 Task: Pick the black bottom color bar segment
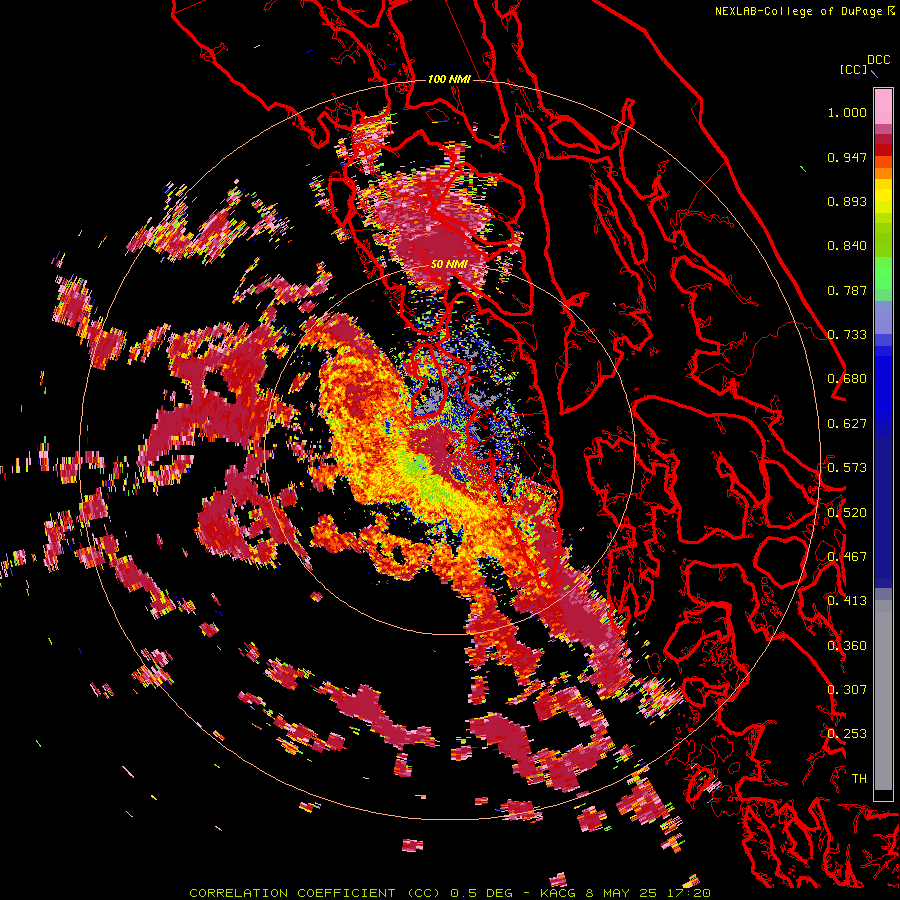883,795
